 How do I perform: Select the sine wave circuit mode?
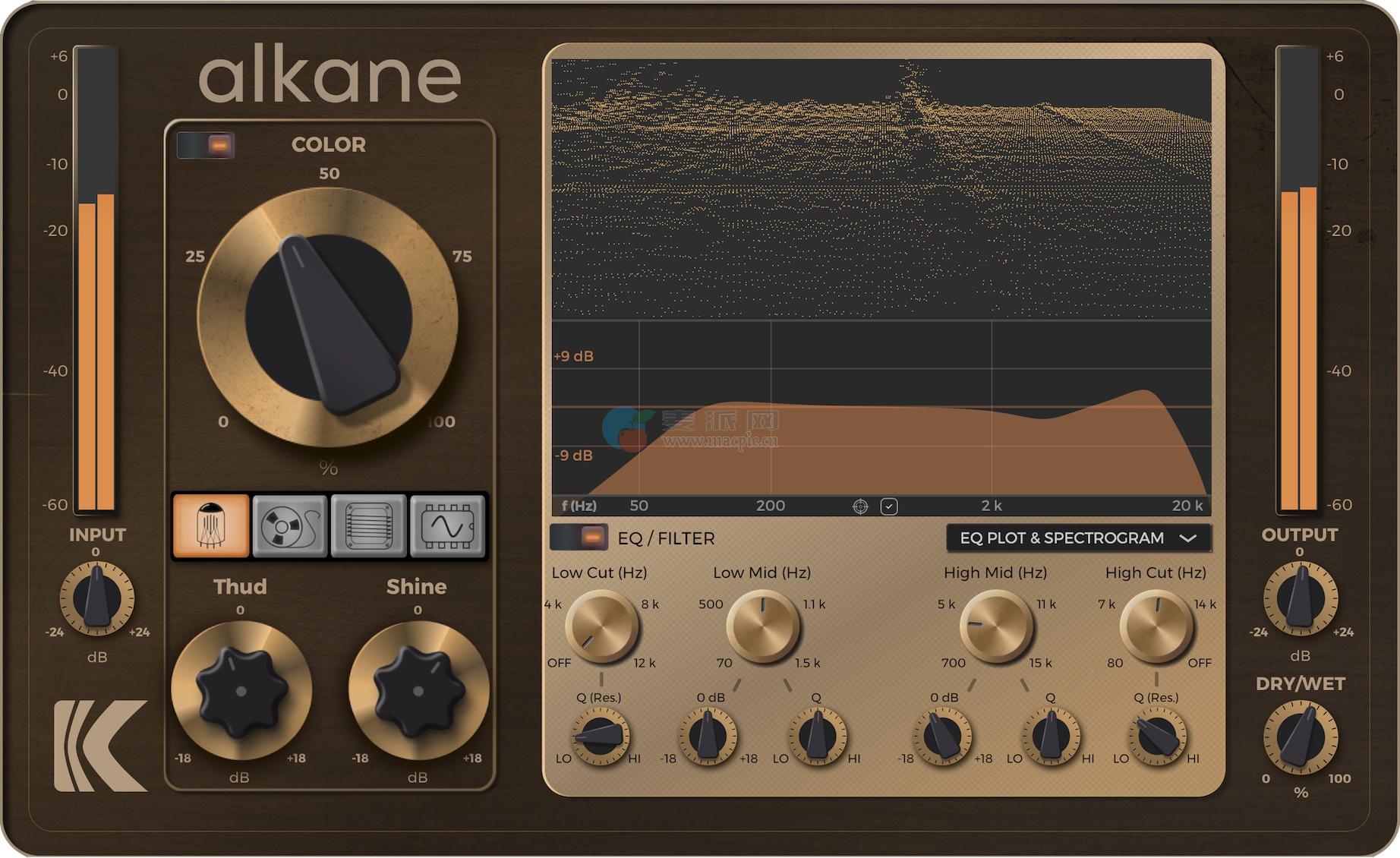447,525
